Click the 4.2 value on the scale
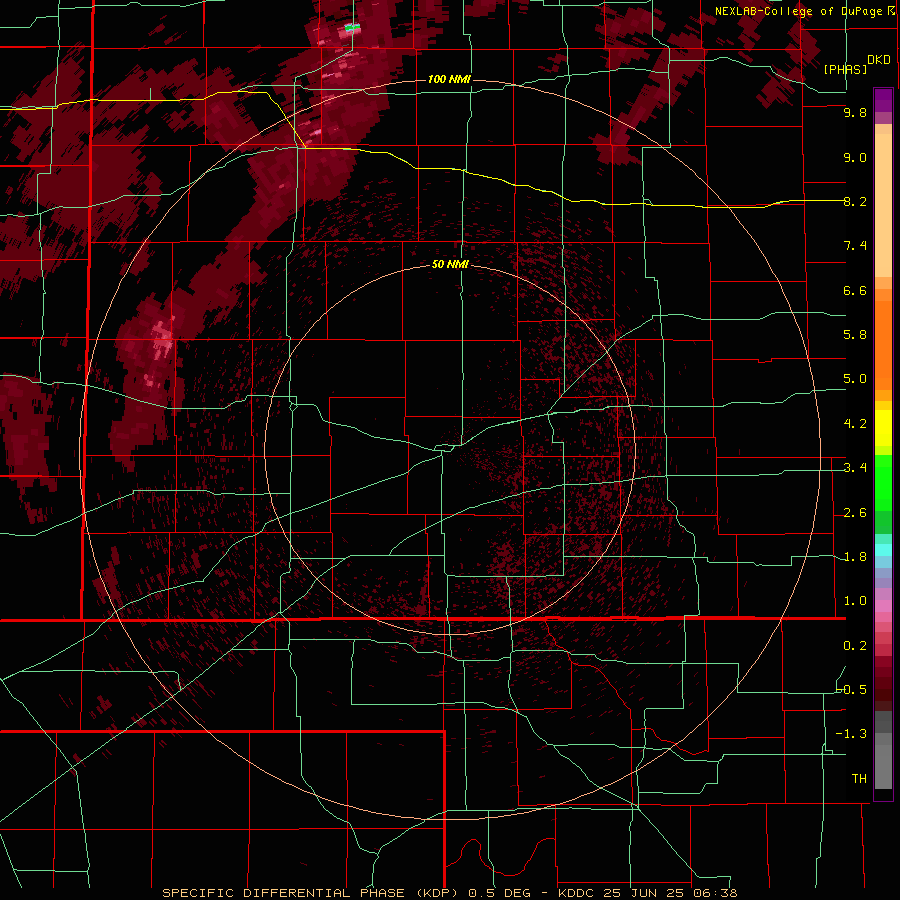Image resolution: width=900 pixels, height=900 pixels. coord(855,424)
